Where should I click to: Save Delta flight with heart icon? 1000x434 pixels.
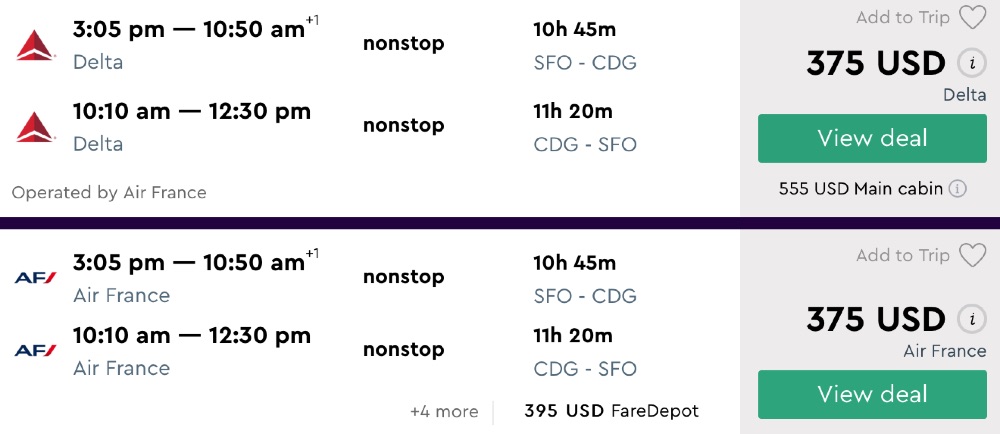972,18
